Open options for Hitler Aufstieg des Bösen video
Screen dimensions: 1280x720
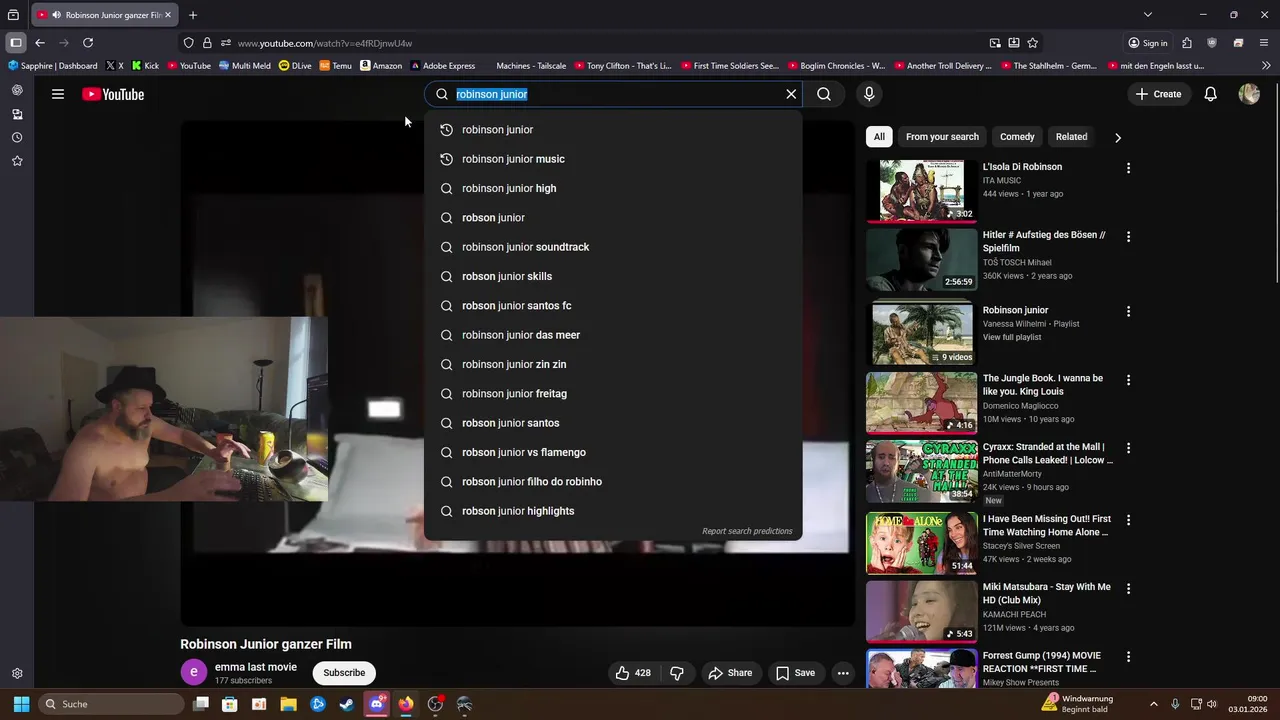coord(1128,237)
